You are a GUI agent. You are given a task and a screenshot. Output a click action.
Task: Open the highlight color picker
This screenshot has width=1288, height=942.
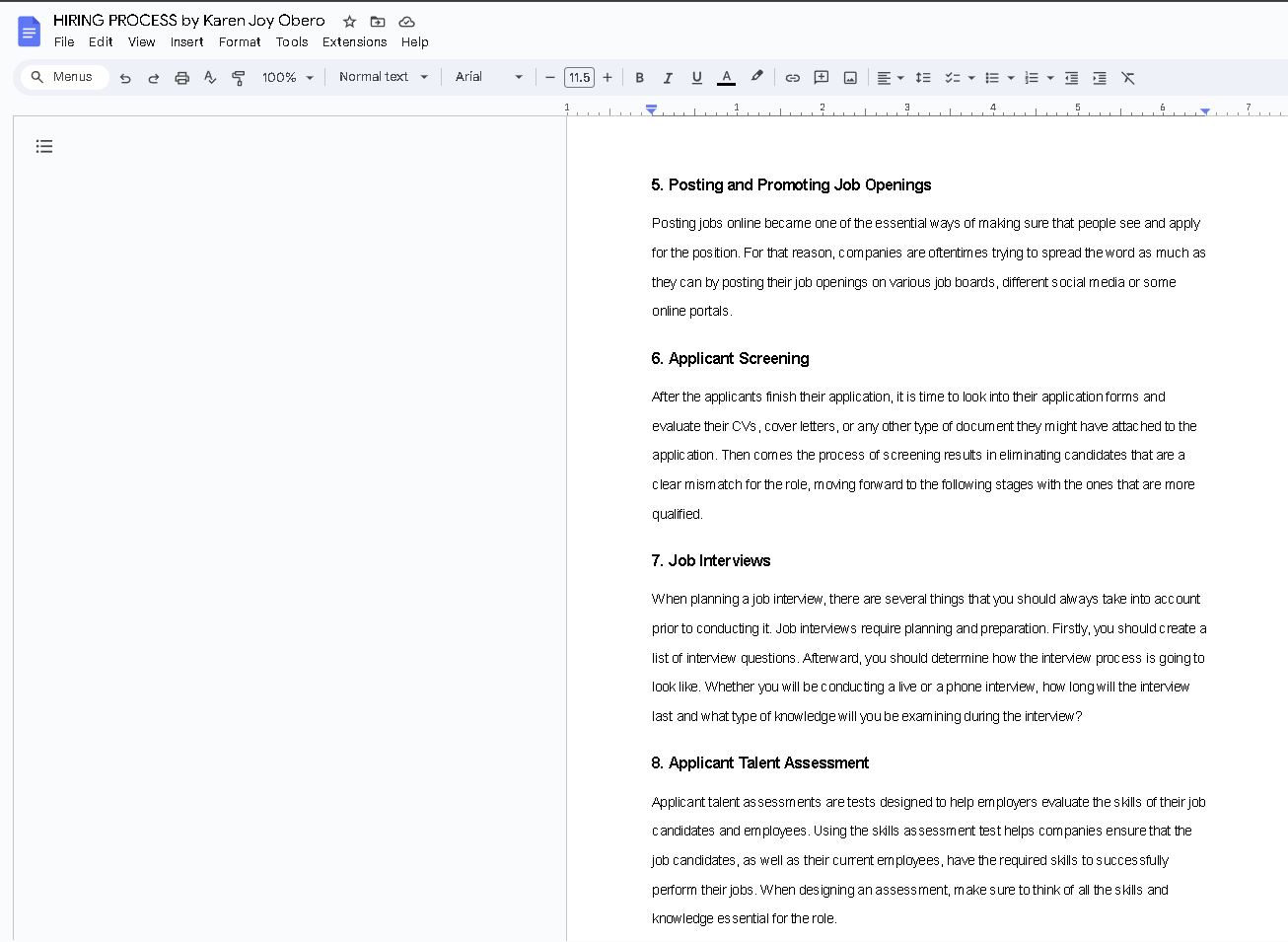756,77
